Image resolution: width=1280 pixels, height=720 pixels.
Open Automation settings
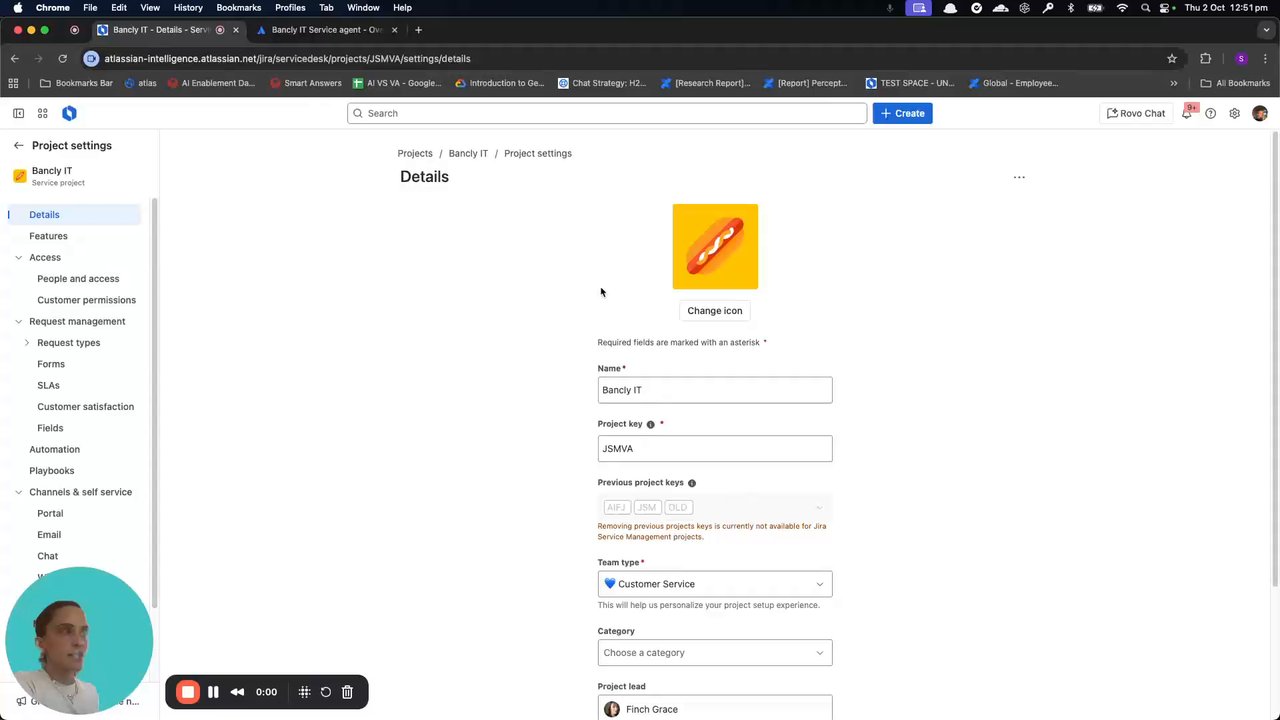[54, 450]
